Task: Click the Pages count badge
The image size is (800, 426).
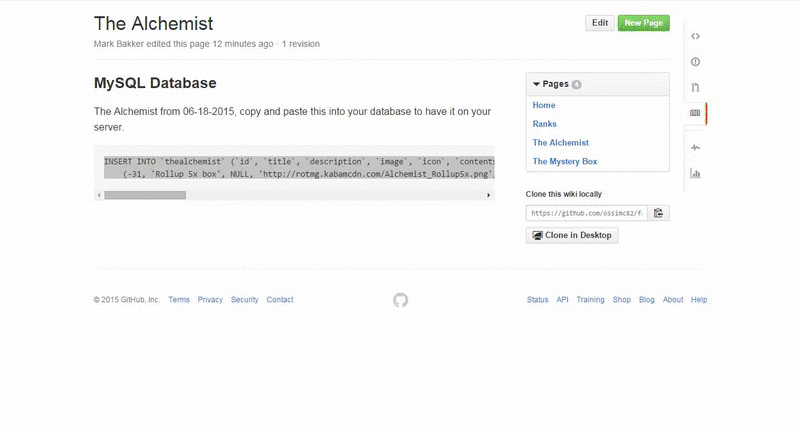Action: point(577,85)
